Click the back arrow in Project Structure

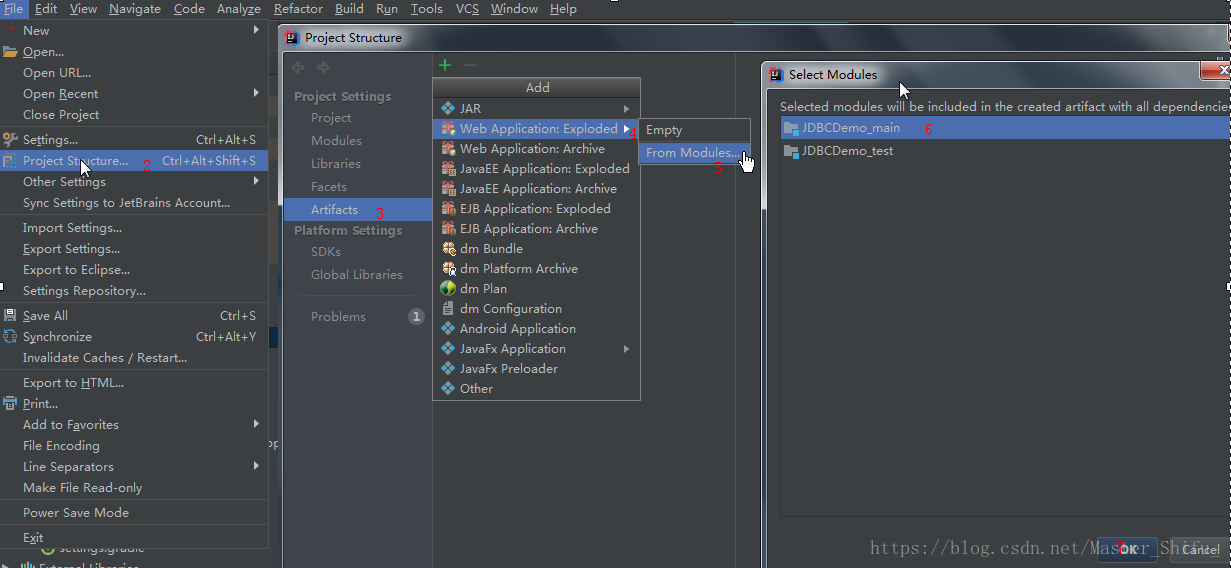(297, 68)
